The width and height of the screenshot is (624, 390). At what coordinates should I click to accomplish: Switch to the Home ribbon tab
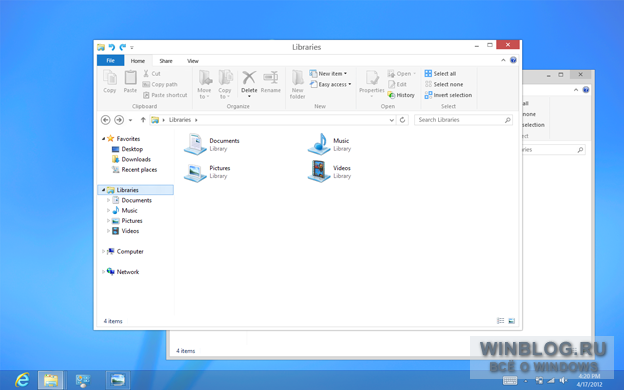(138, 61)
